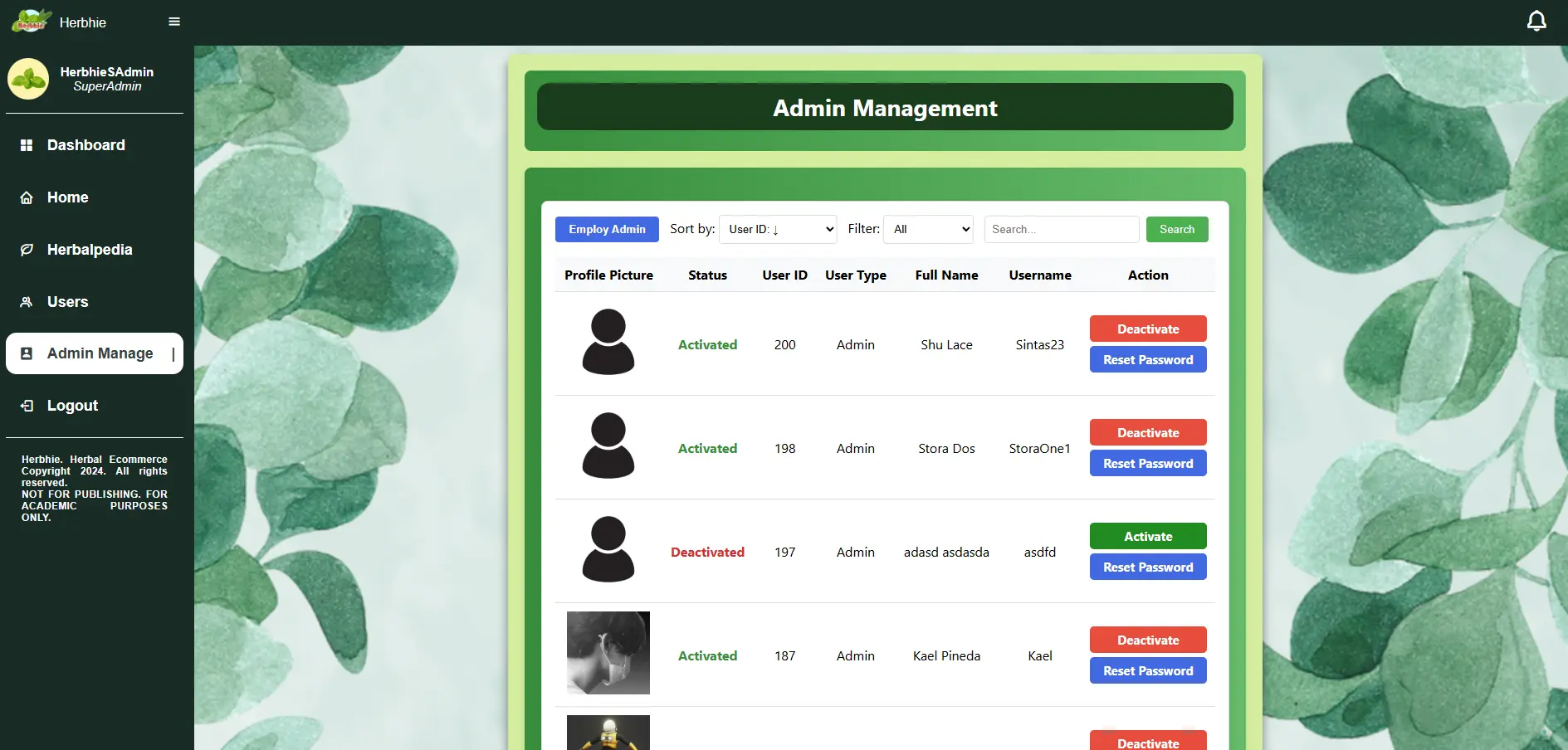Image resolution: width=1568 pixels, height=750 pixels.
Task: Deactivate admin Kael Pineda
Action: click(1148, 640)
